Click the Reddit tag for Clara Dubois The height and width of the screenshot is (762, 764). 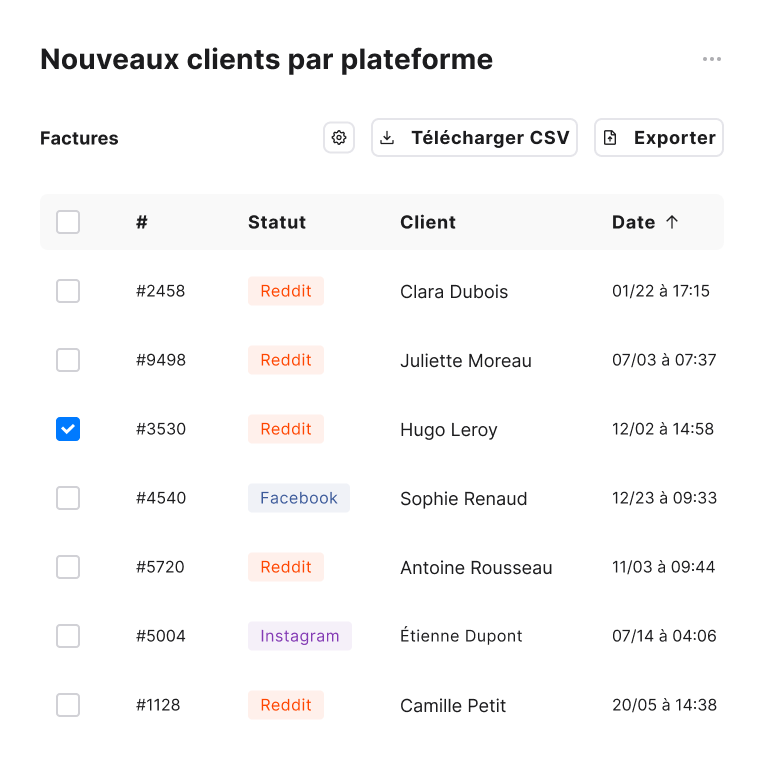[x=286, y=291]
